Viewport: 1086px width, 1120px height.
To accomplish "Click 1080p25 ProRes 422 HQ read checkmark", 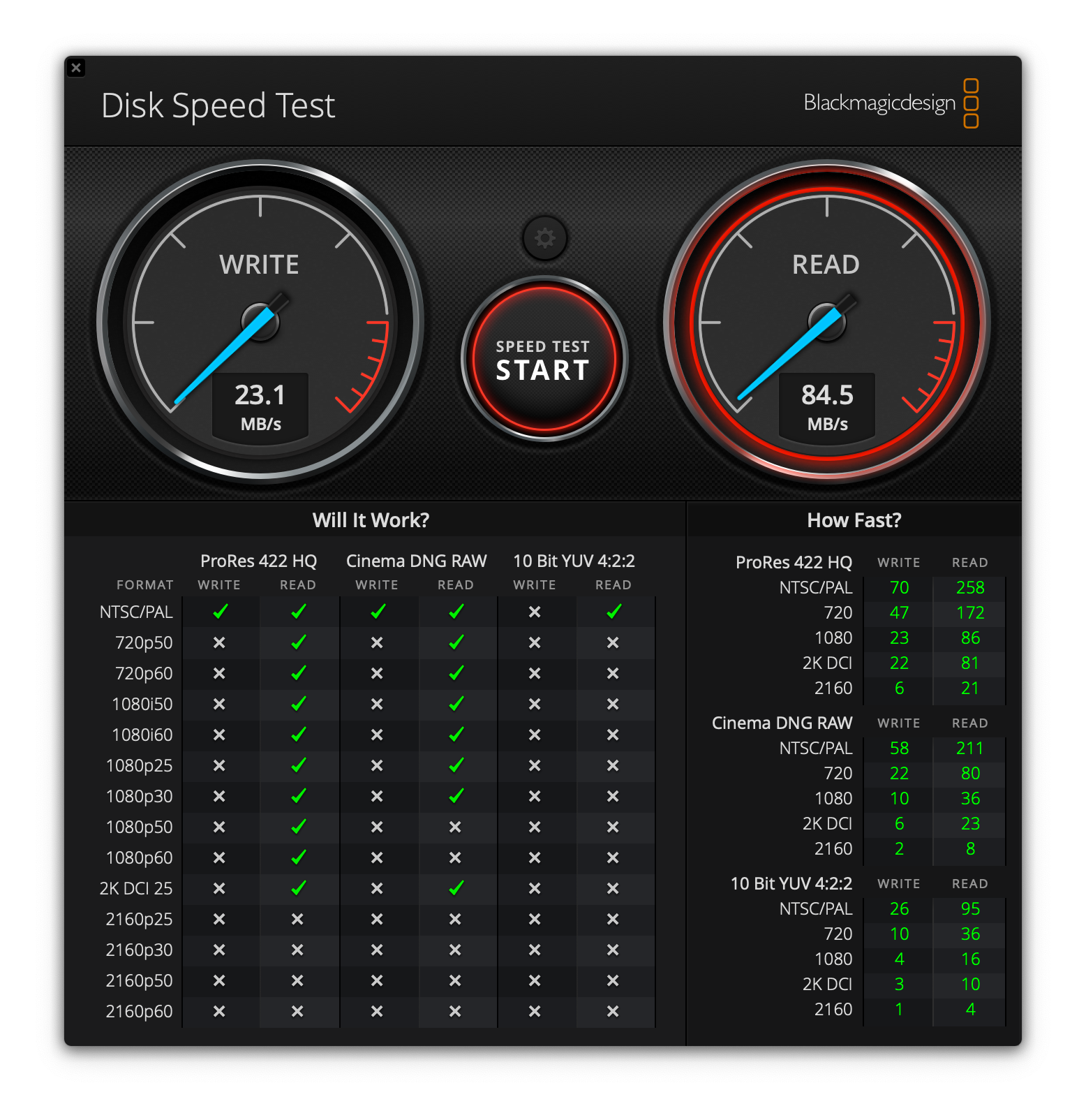I will [299, 765].
